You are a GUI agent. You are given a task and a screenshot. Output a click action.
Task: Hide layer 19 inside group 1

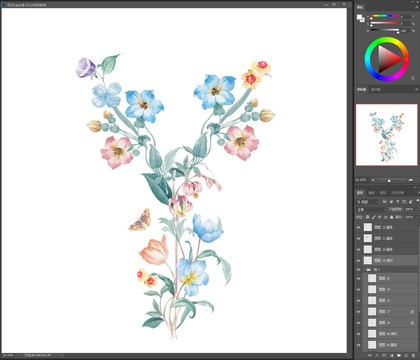(x=358, y=290)
